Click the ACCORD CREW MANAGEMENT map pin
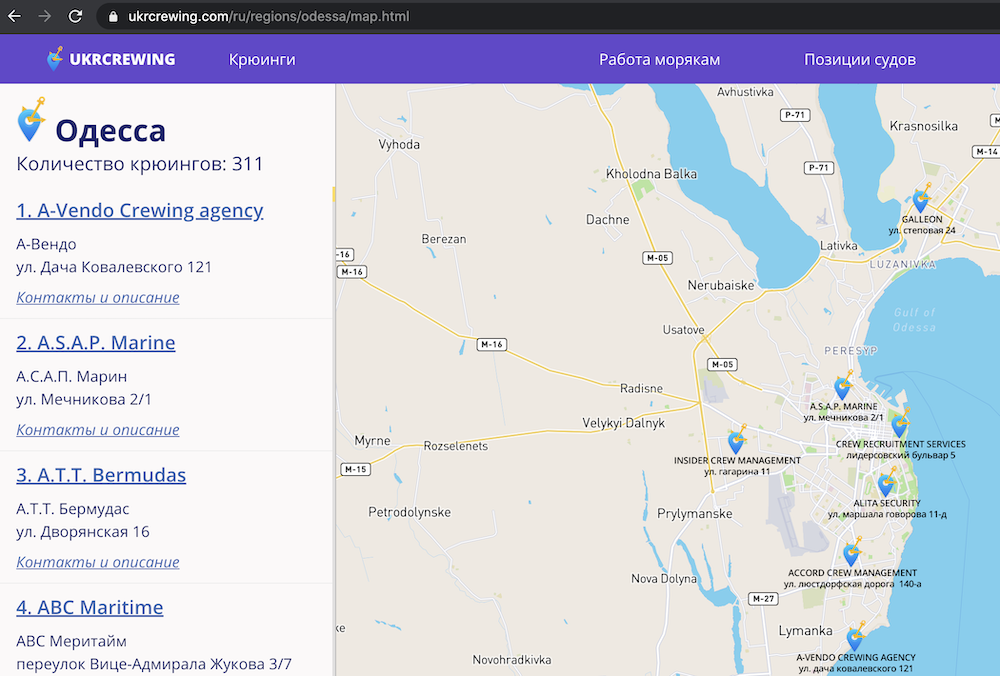Viewport: 1000px width, 676px height. [x=852, y=552]
